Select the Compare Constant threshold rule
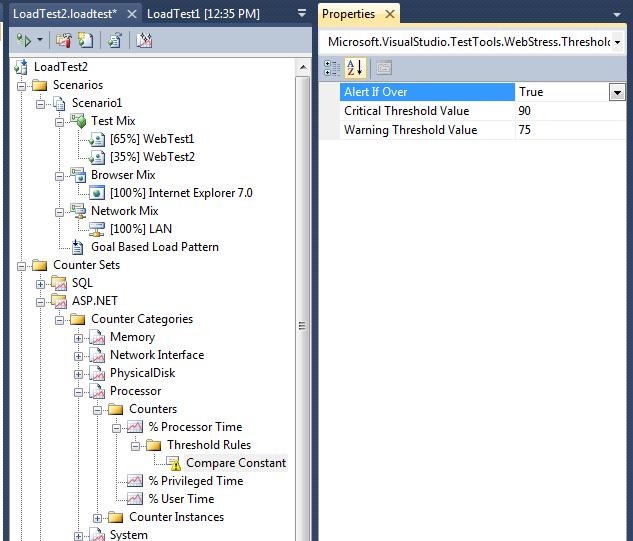 click(x=236, y=463)
